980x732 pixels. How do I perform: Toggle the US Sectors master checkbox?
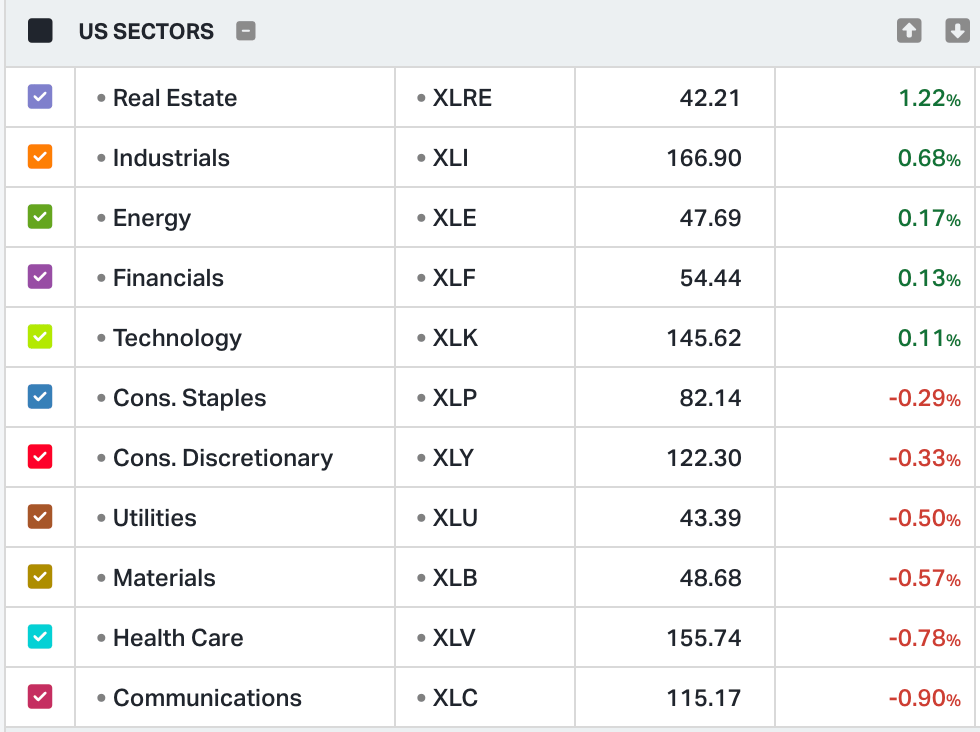[x=40, y=31]
